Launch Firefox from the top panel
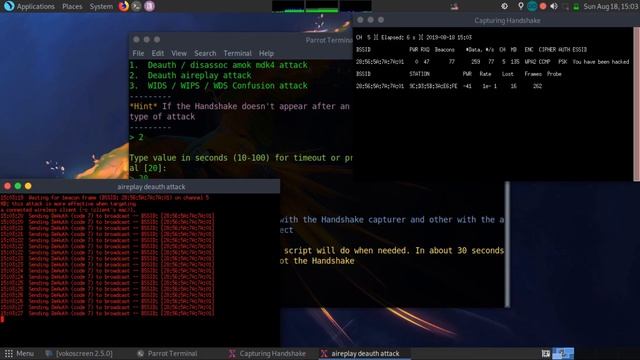This screenshot has height=360, width=640. (123, 6)
